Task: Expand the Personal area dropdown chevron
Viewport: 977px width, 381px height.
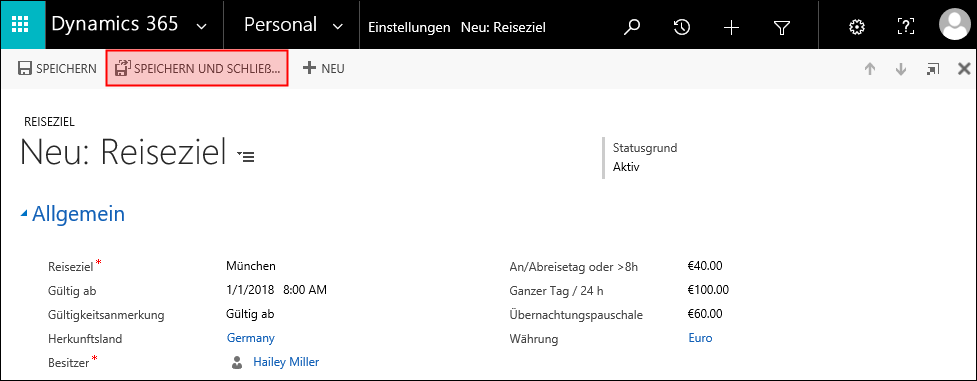Action: [x=338, y=26]
